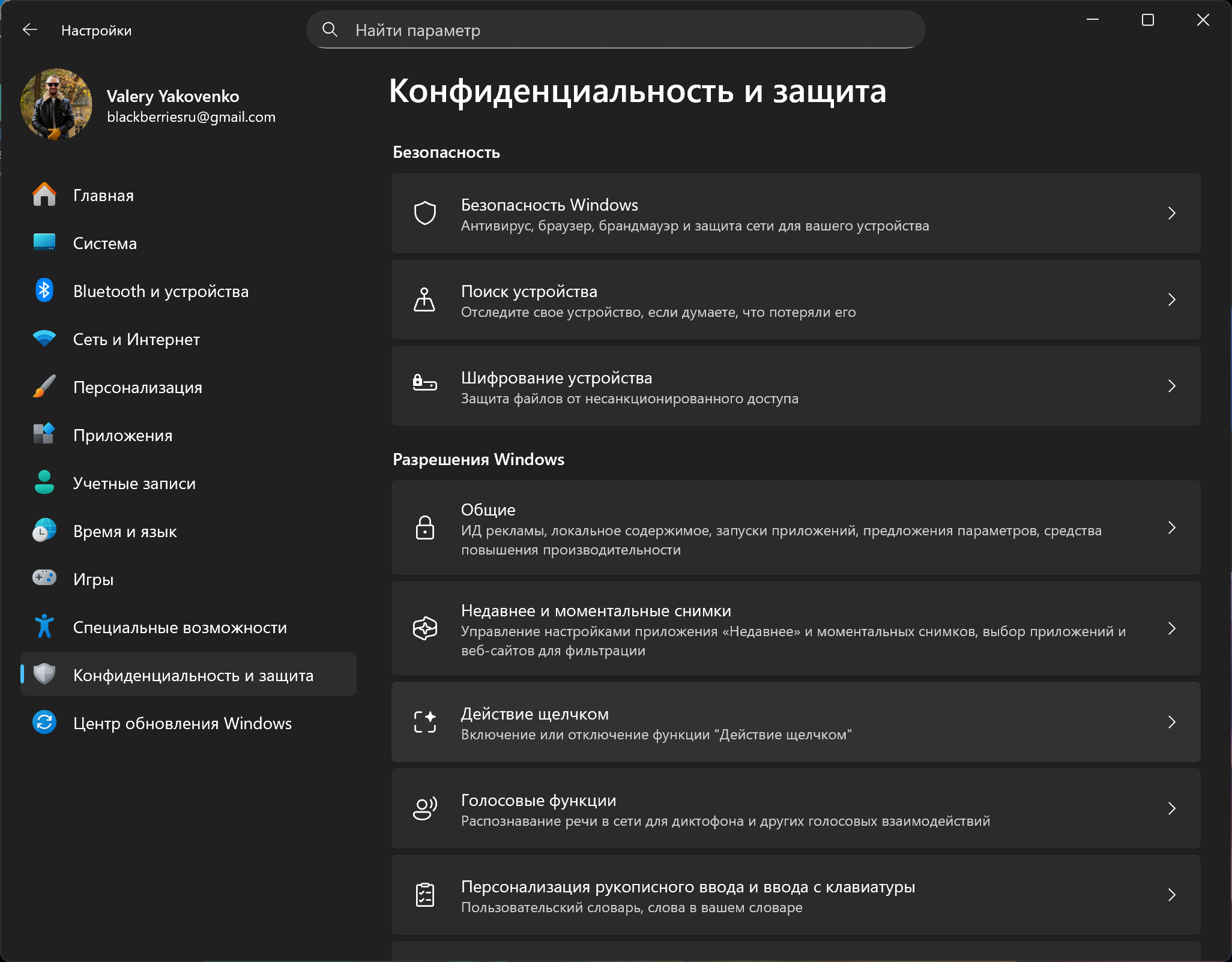Screen dimensions: 1232x962
Task: Click the Конфиденциальность shield icon in sidebar
Action: tap(44, 675)
